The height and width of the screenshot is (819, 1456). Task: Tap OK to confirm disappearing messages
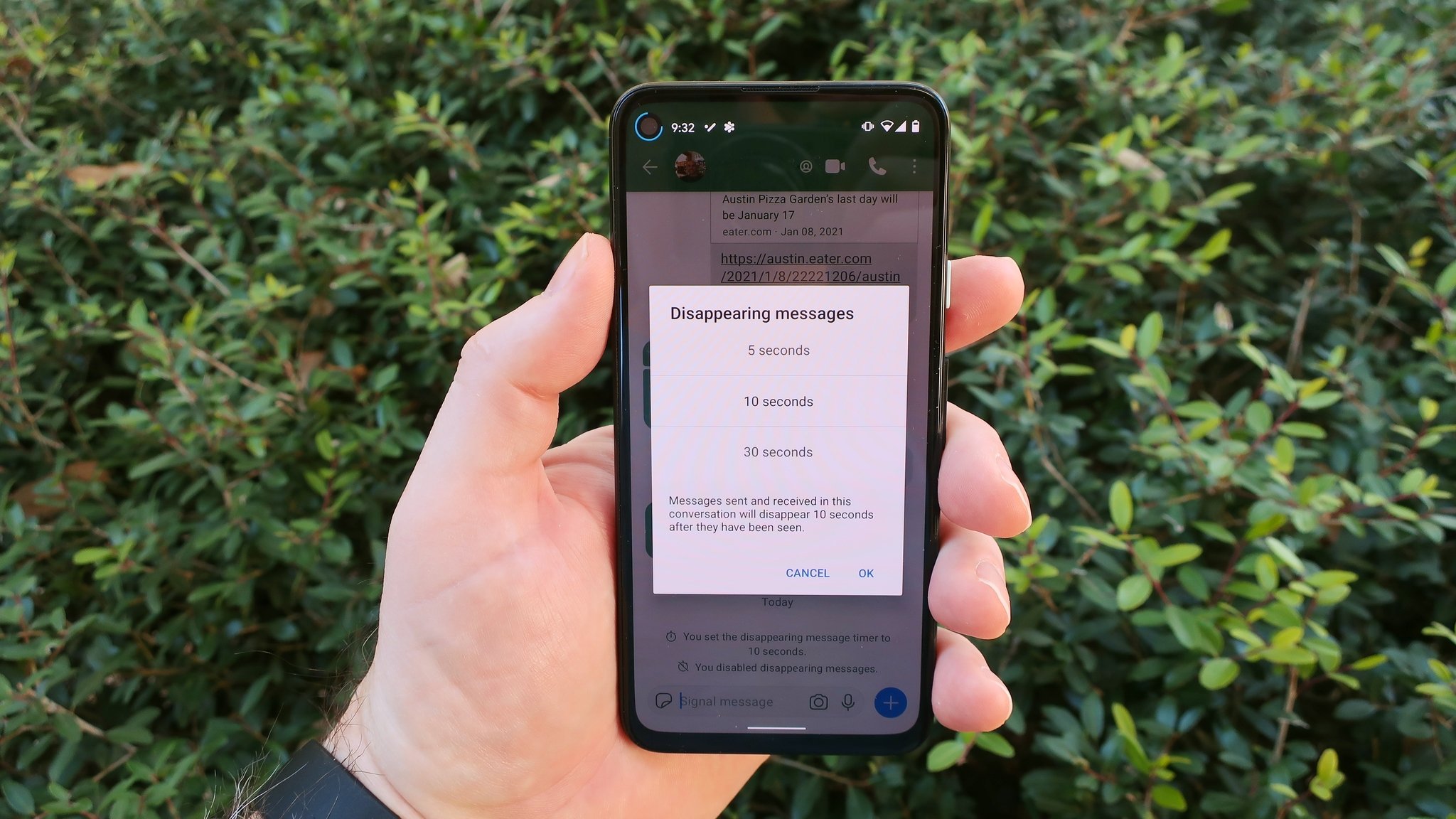point(866,572)
